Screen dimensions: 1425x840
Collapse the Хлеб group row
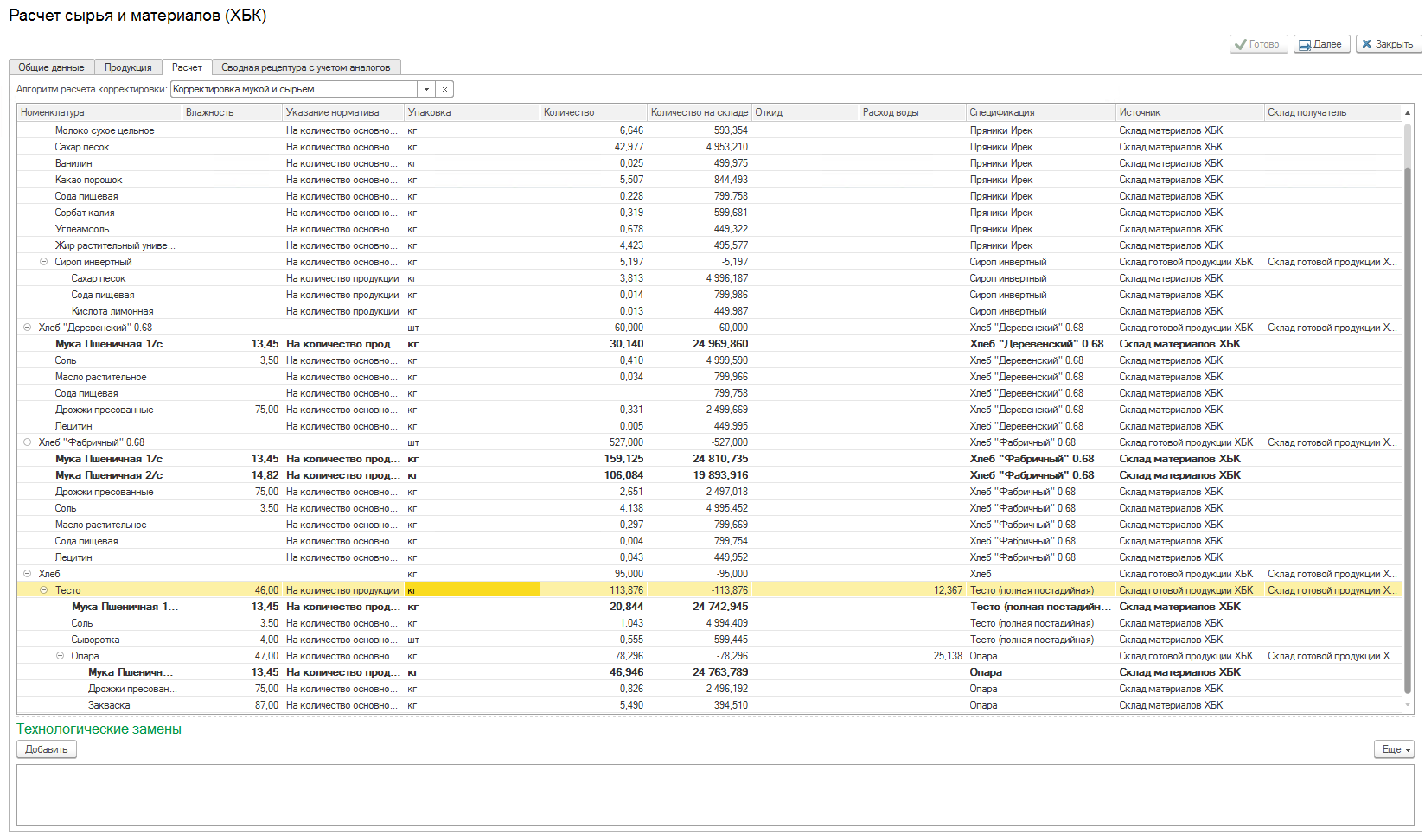click(x=27, y=574)
